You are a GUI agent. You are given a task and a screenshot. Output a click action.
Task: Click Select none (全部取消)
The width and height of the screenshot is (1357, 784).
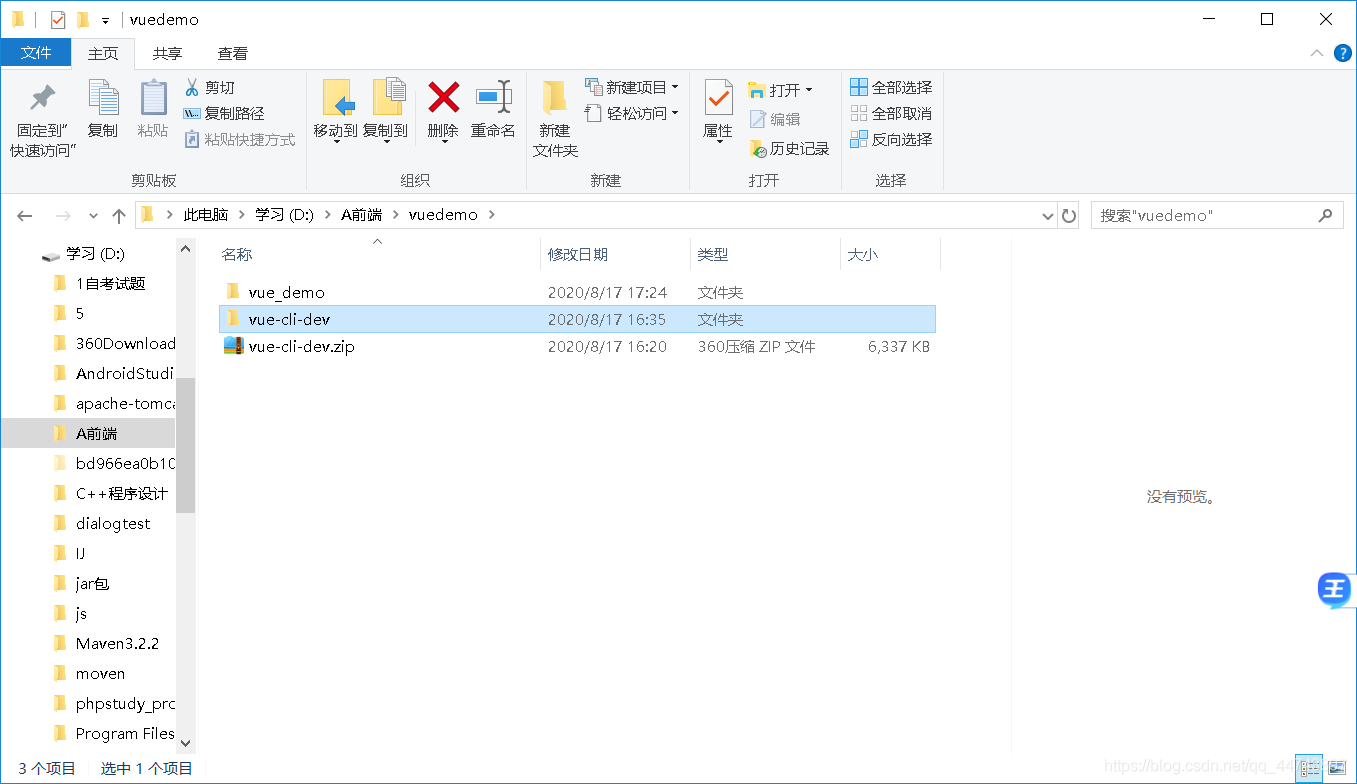891,113
